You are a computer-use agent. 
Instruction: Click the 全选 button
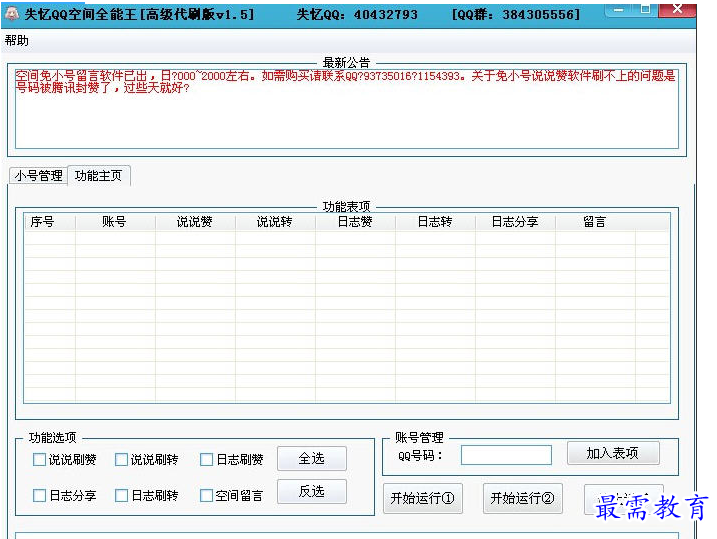(x=312, y=459)
